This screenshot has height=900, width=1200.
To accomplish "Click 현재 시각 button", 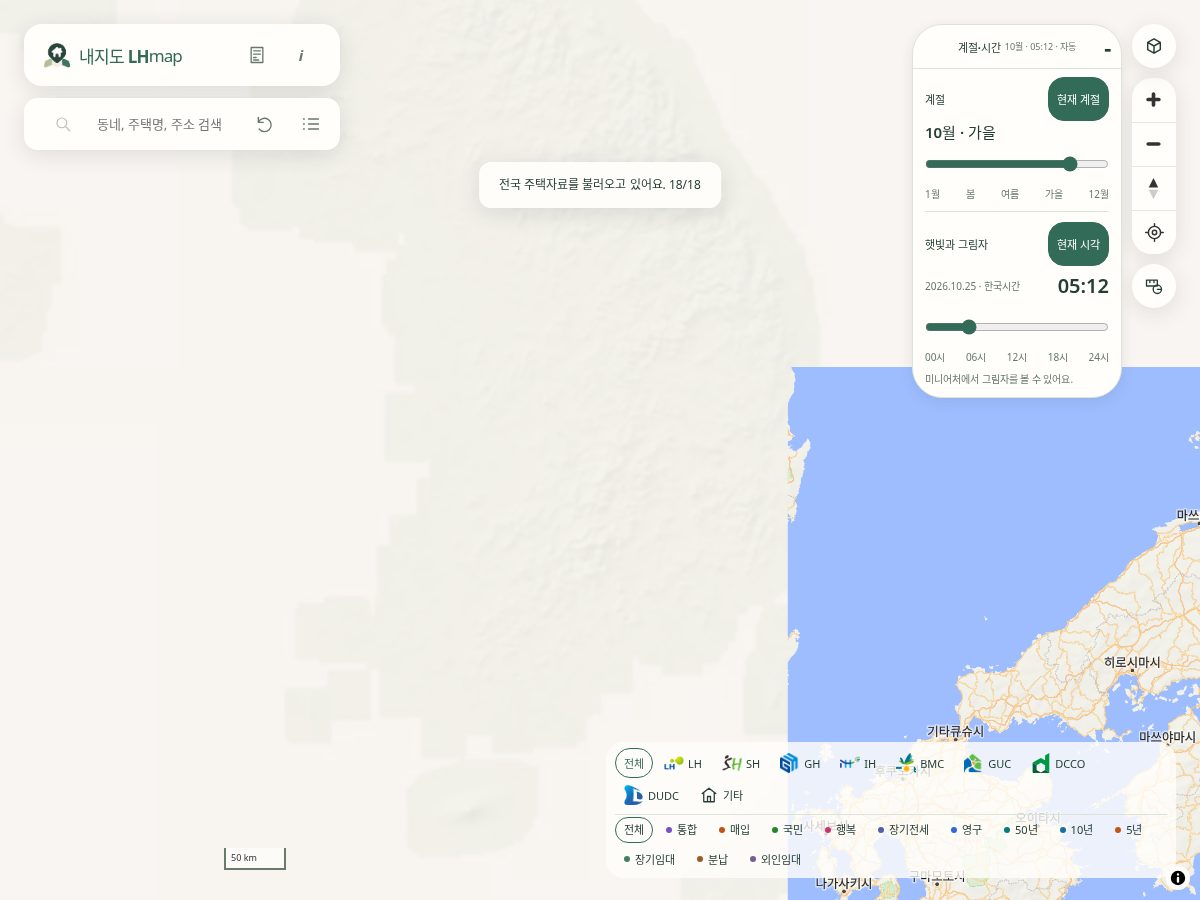I will click(x=1078, y=244).
